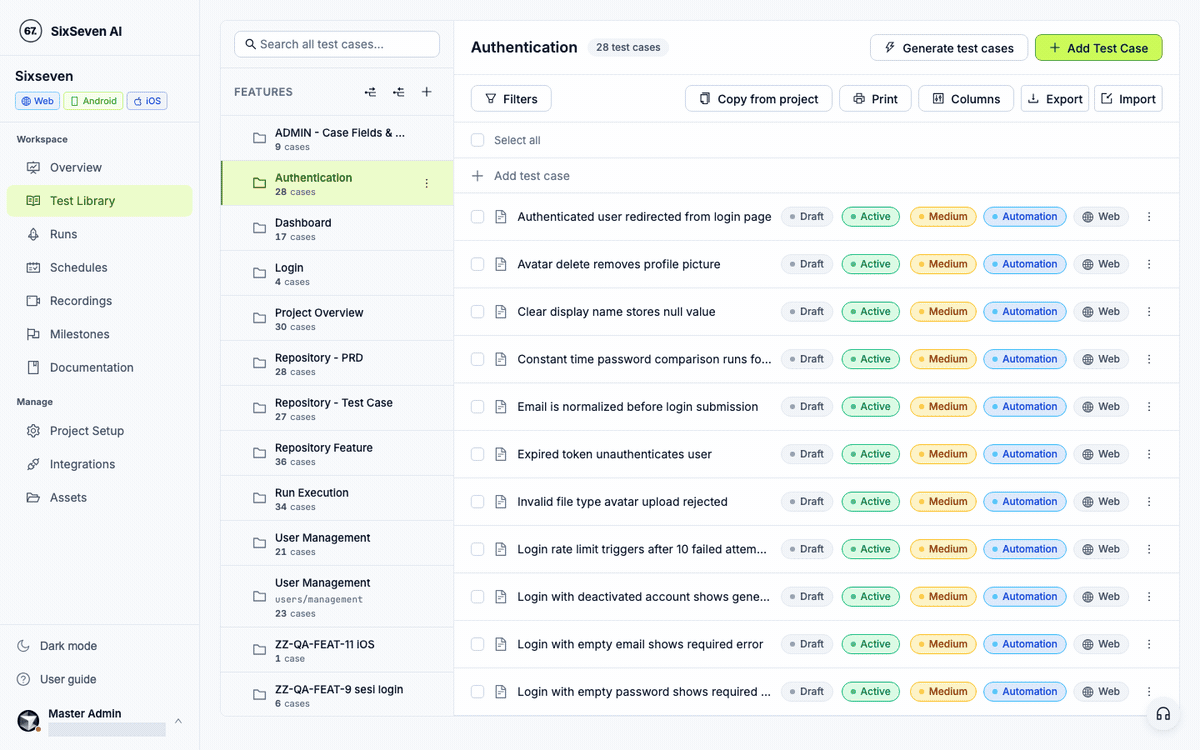The width and height of the screenshot is (1200, 750).
Task: Open the Login with deactivated account test case
Action: (644, 597)
